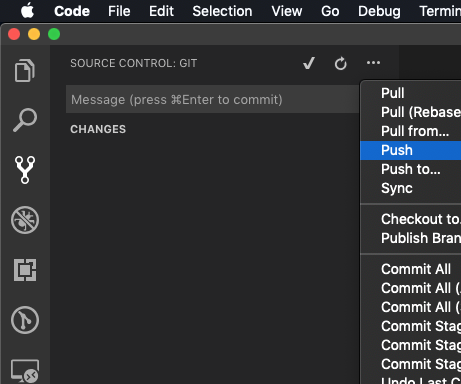This screenshot has height=384, width=461.
Task: Click the commit message input field
Action: [x=213, y=99]
